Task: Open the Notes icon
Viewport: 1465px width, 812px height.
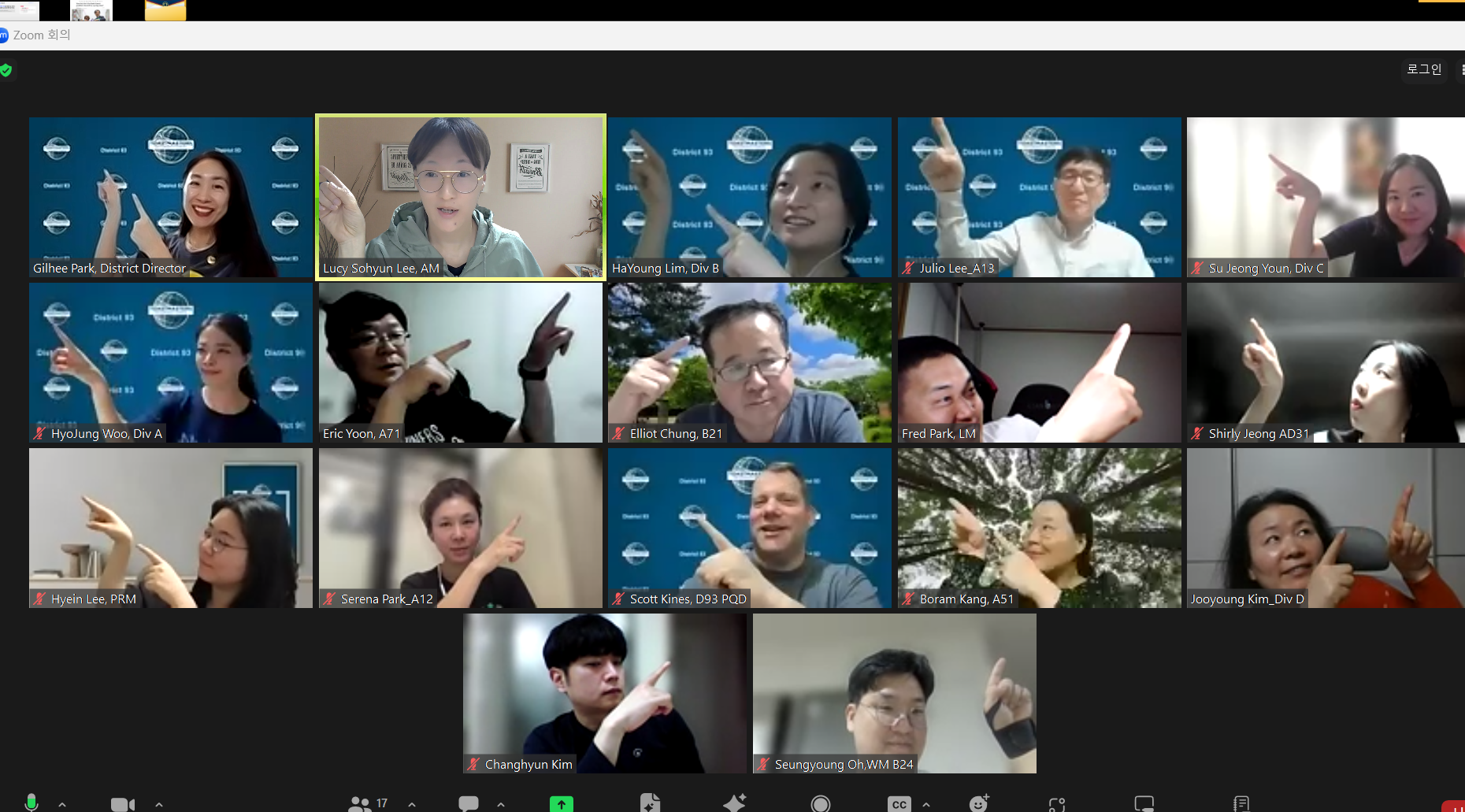Action: (1241, 803)
